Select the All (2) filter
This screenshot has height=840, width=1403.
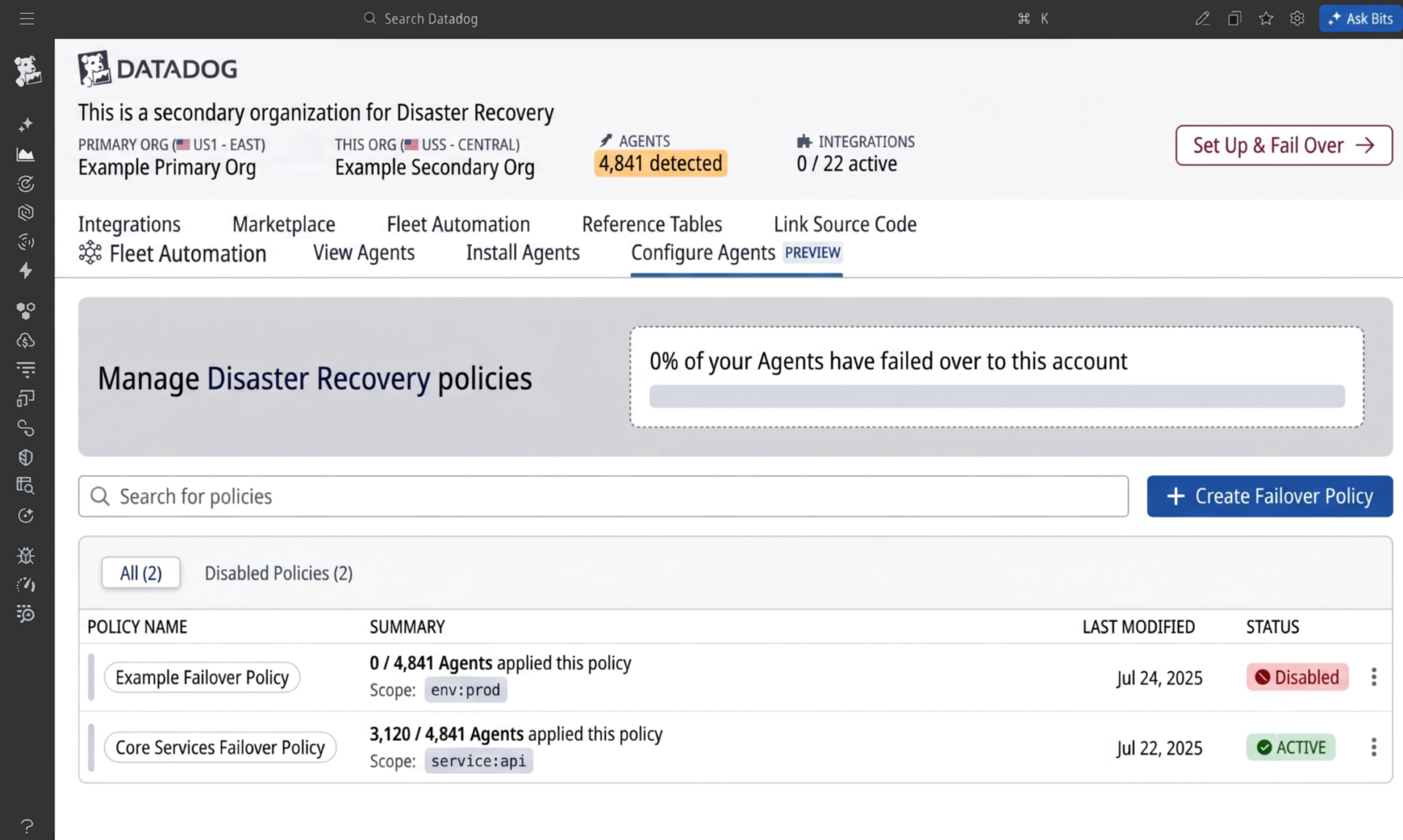tap(141, 573)
